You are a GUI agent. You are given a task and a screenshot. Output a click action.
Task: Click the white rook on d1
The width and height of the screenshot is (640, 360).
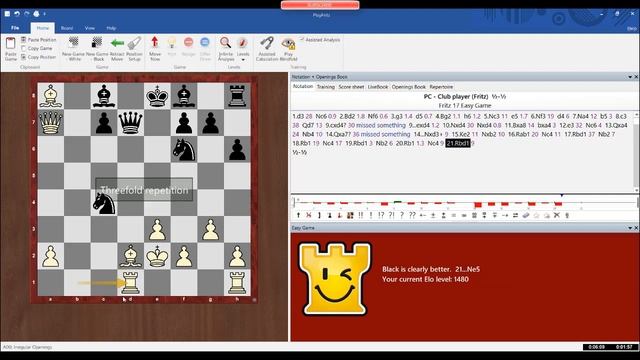(x=130, y=282)
